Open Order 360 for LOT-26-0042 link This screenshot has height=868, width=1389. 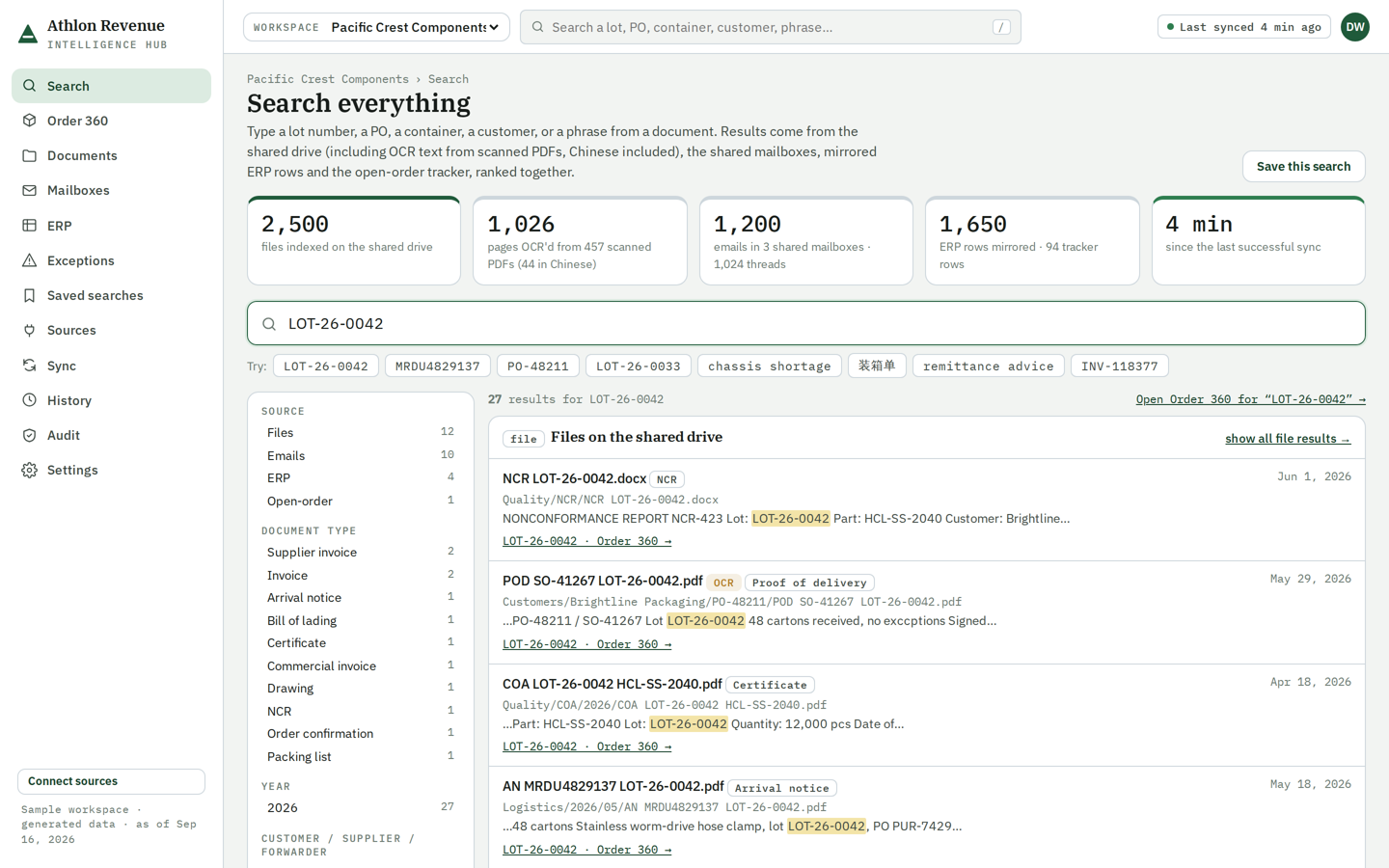click(x=1250, y=399)
